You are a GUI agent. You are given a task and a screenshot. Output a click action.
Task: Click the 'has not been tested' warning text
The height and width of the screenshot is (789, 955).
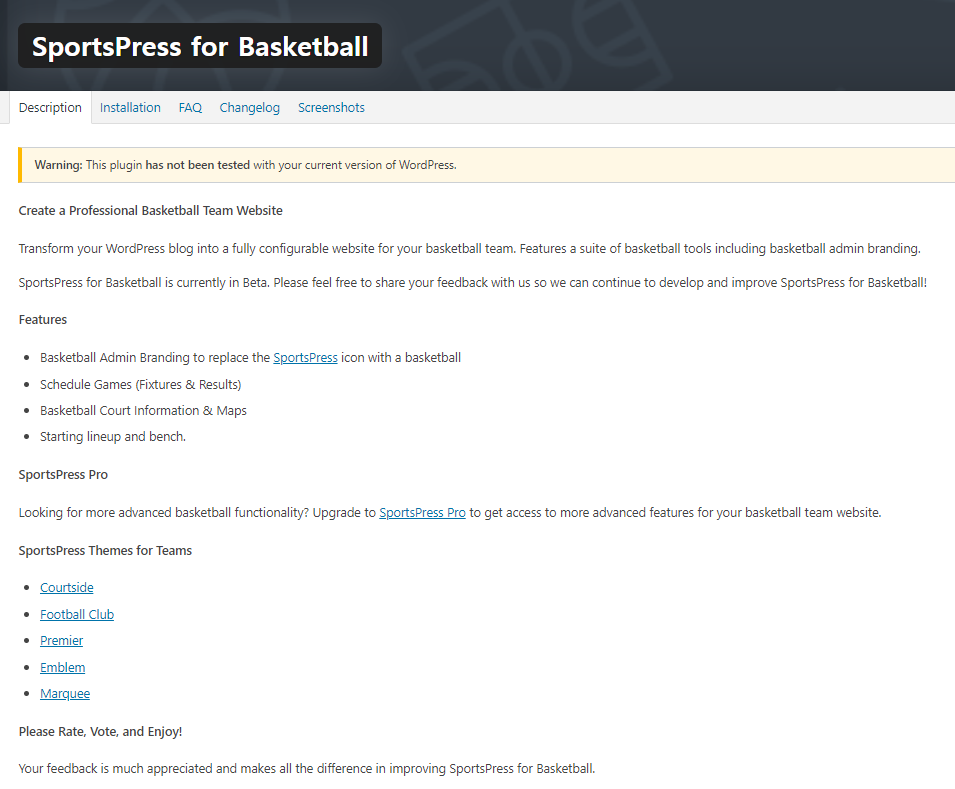(197, 165)
